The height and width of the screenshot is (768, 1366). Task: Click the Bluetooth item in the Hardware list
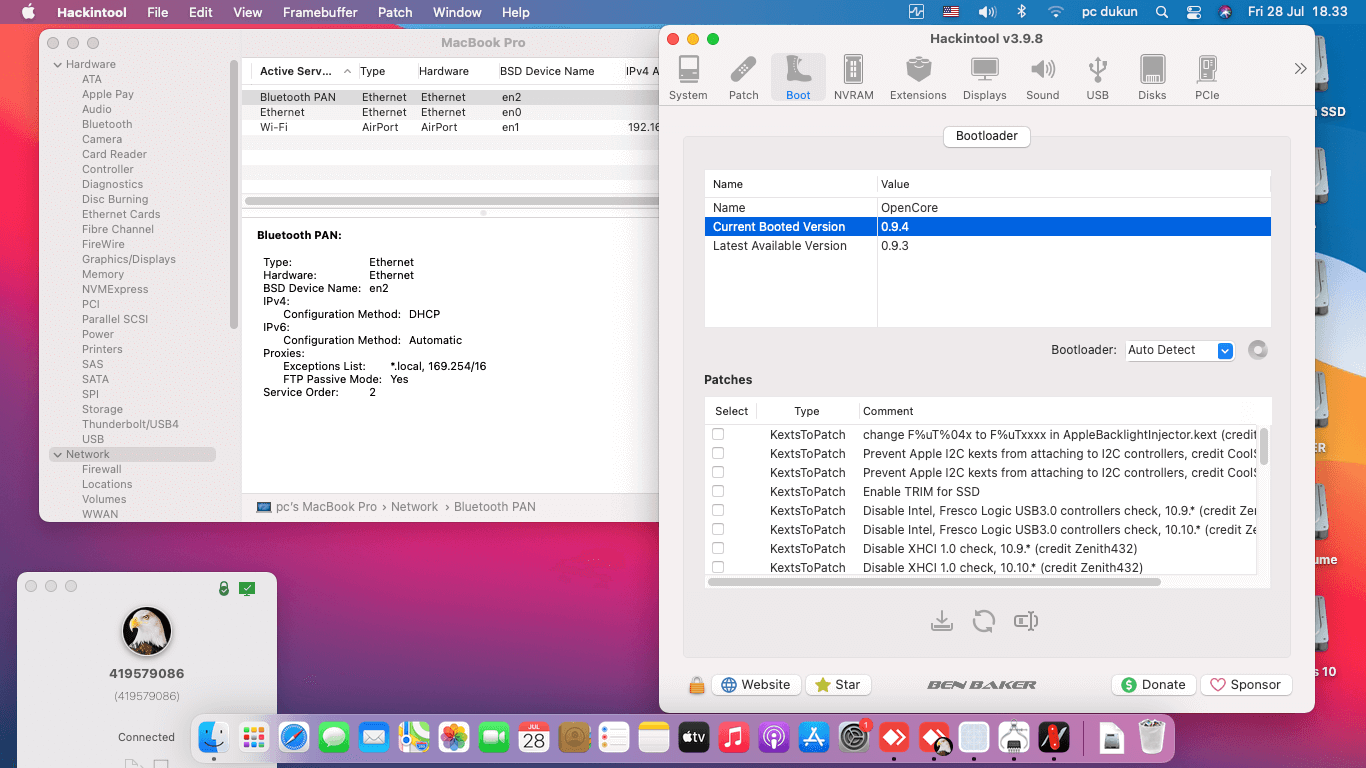pos(107,124)
